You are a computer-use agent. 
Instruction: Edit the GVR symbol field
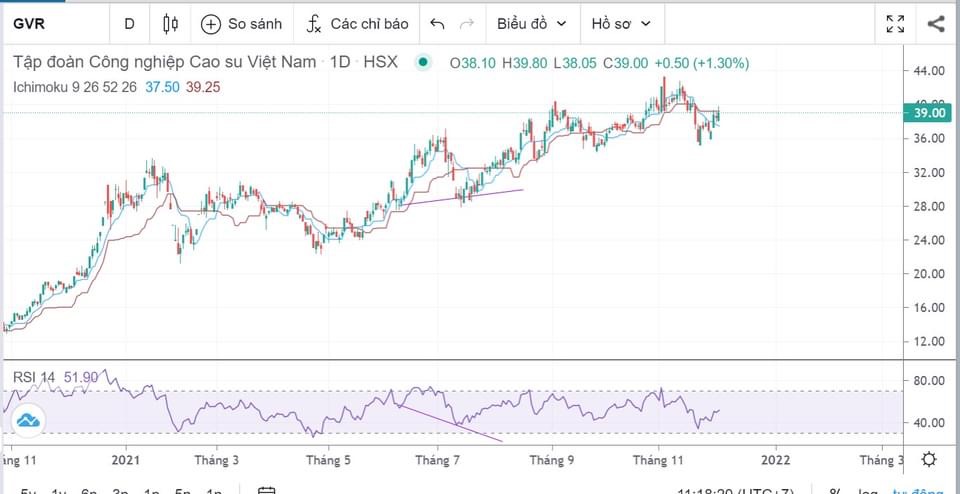point(29,24)
